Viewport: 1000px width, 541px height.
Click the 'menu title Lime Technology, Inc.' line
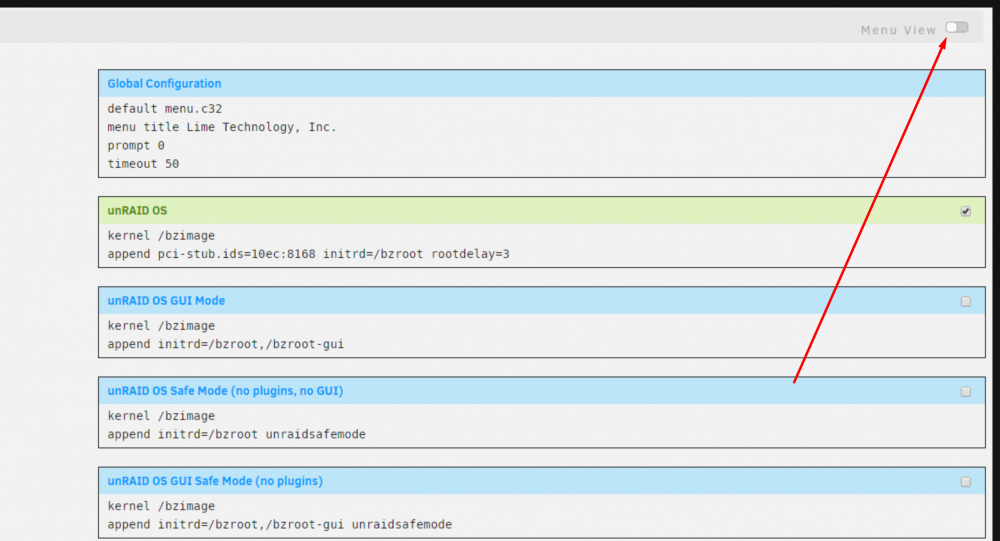click(x=221, y=127)
